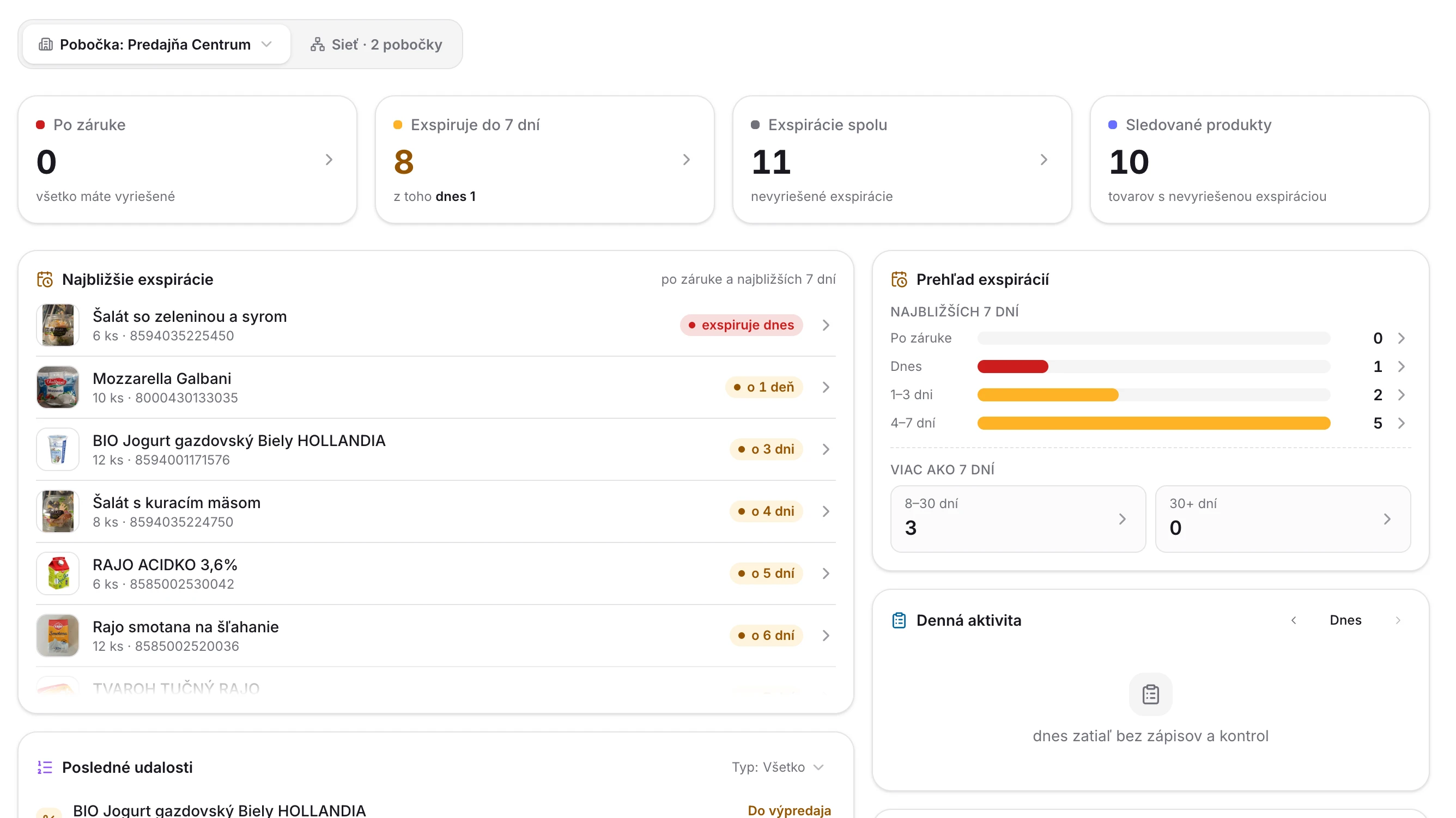Click the red Dnes progress bar
This screenshot has height=818, width=1456.
[x=1012, y=366]
